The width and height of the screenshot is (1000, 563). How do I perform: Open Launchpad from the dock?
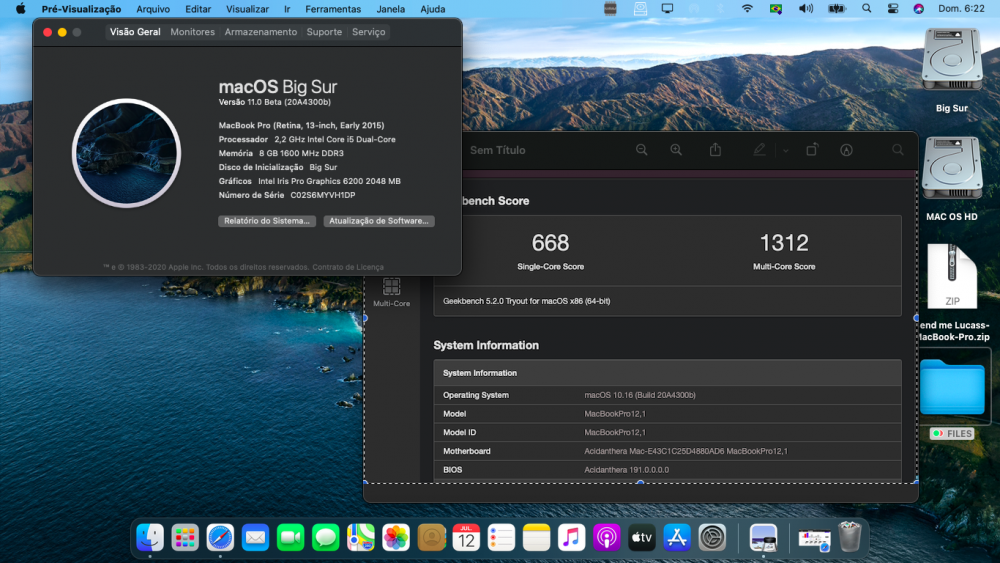tap(185, 537)
